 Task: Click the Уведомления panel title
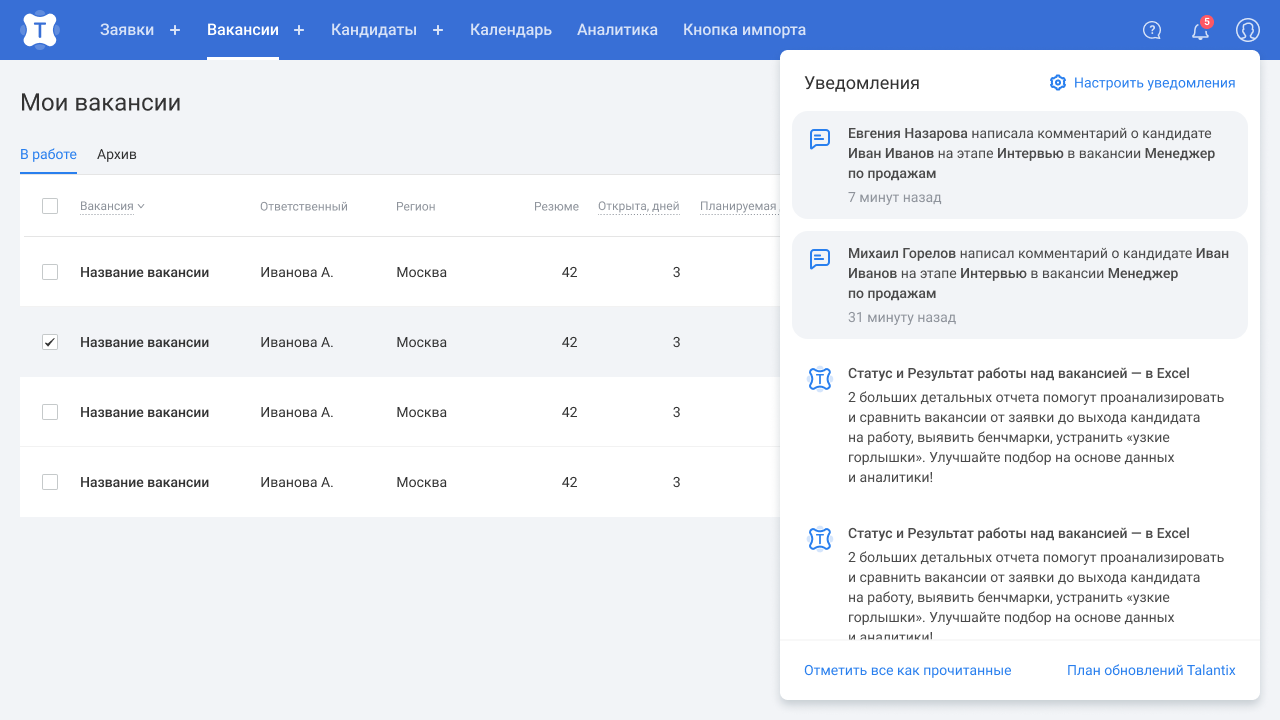click(862, 83)
